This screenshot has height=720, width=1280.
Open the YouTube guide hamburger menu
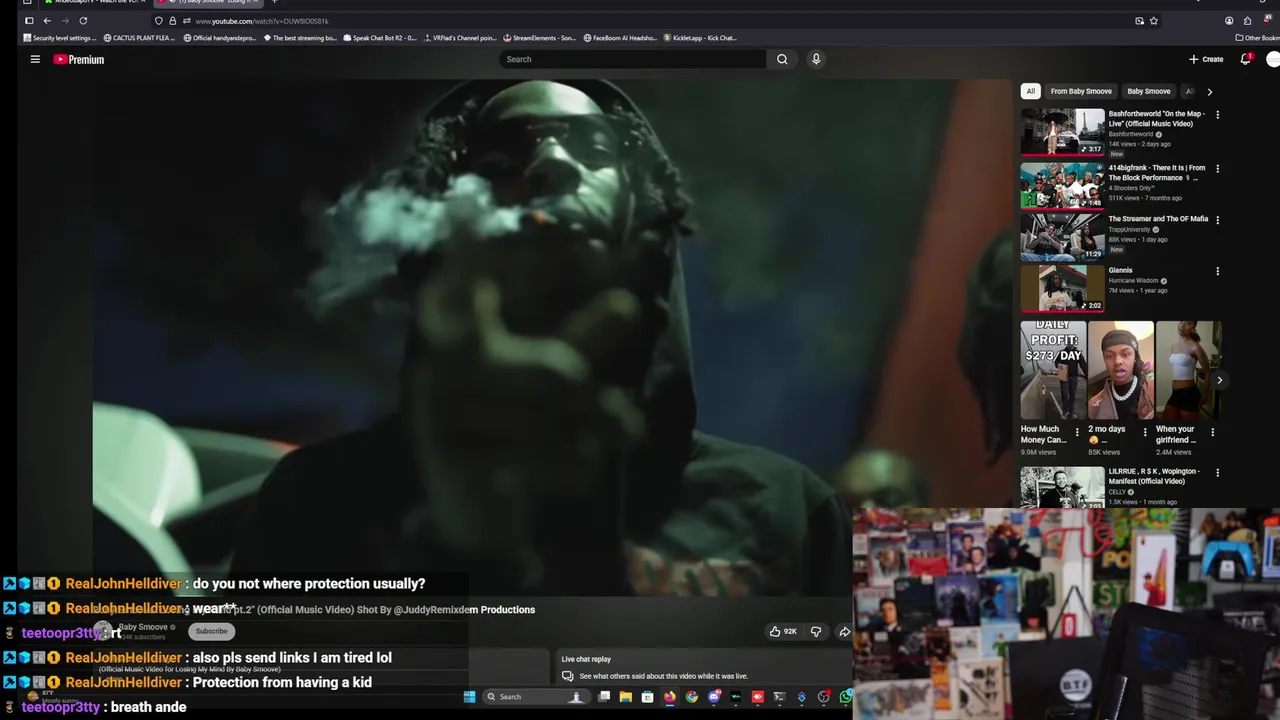pos(35,59)
